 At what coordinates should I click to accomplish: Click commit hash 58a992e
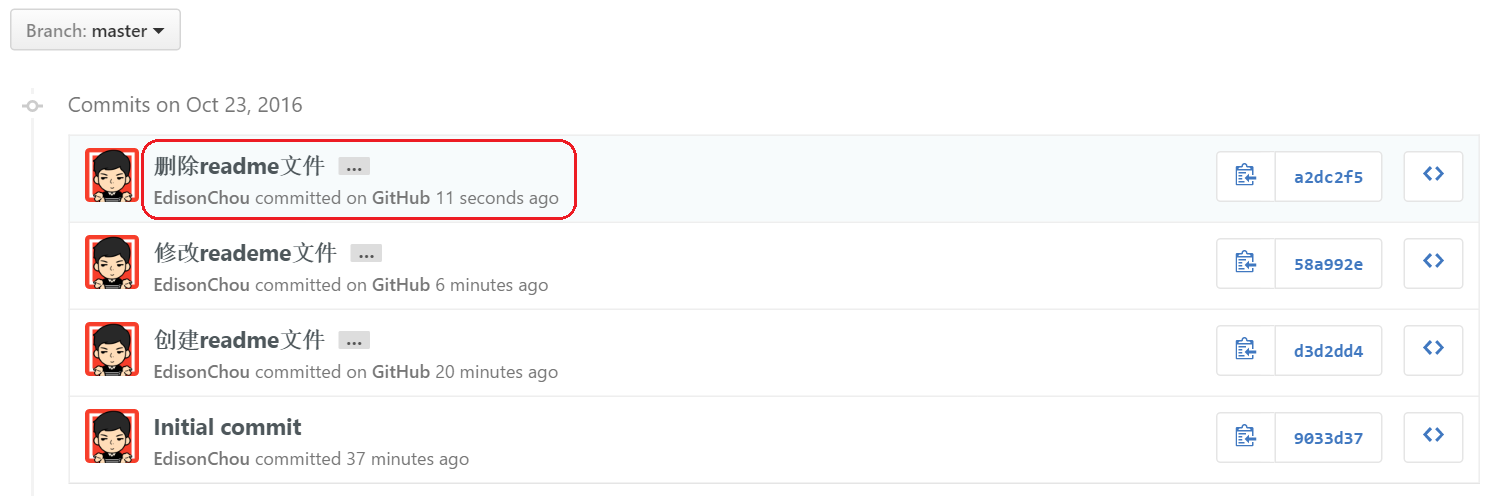click(1328, 264)
